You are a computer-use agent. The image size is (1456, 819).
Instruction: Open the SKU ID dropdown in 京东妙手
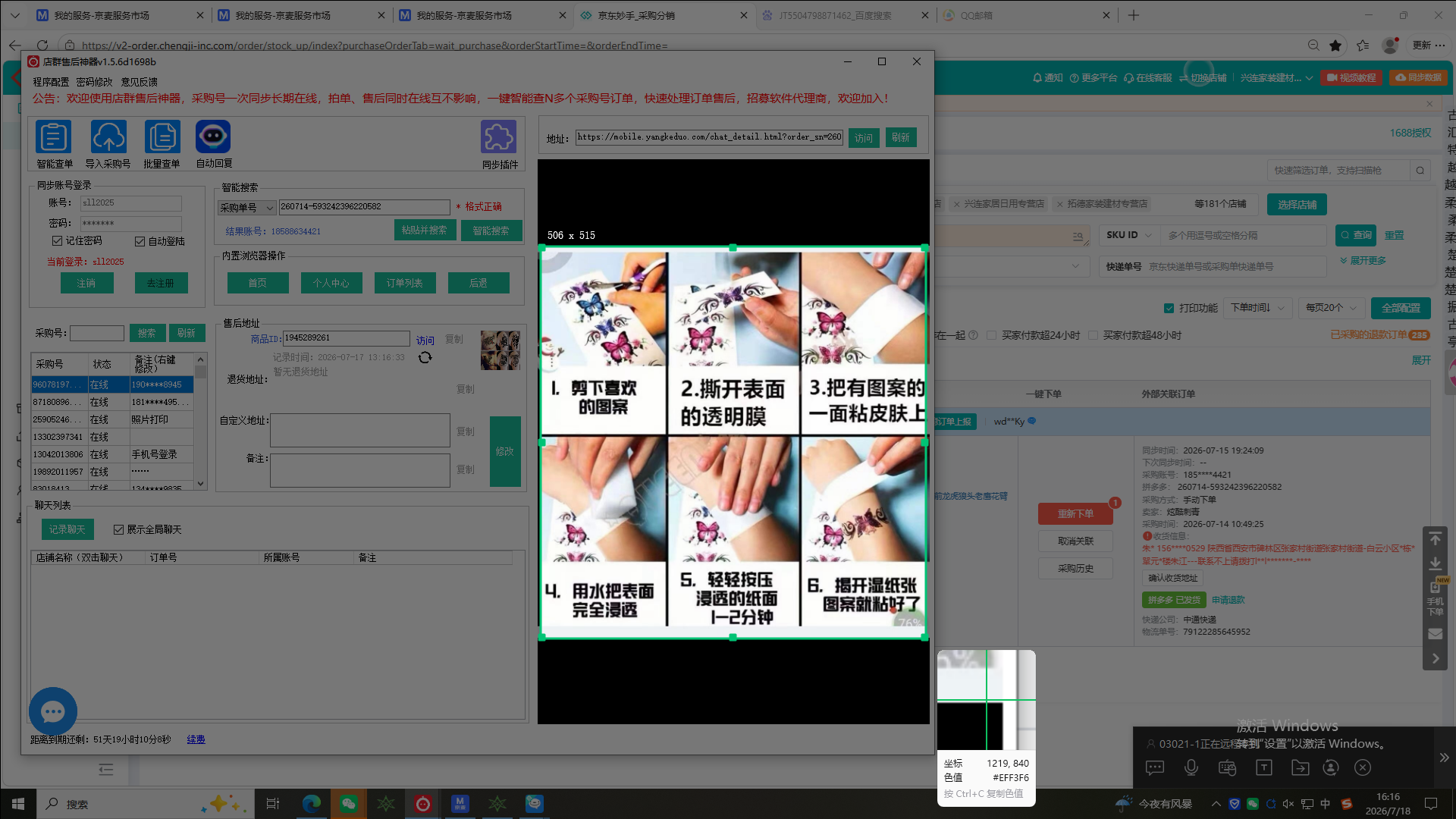[1128, 235]
